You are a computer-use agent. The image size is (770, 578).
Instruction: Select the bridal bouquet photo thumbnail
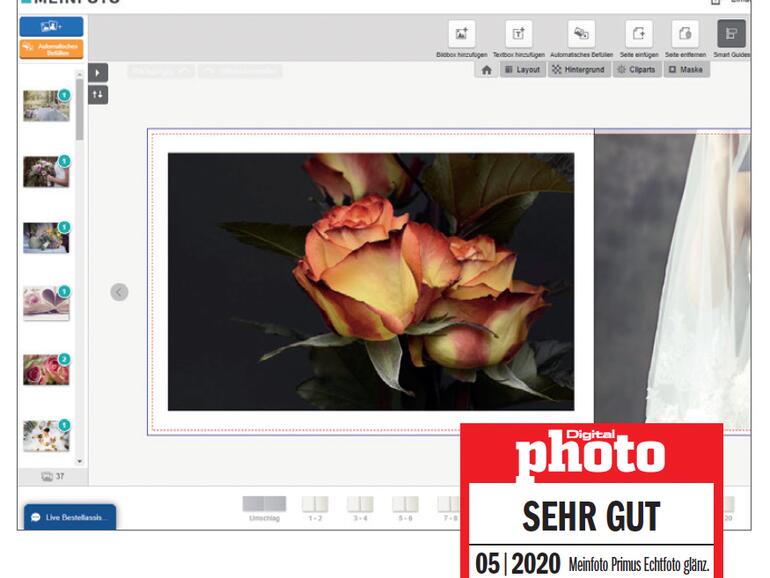click(x=46, y=171)
